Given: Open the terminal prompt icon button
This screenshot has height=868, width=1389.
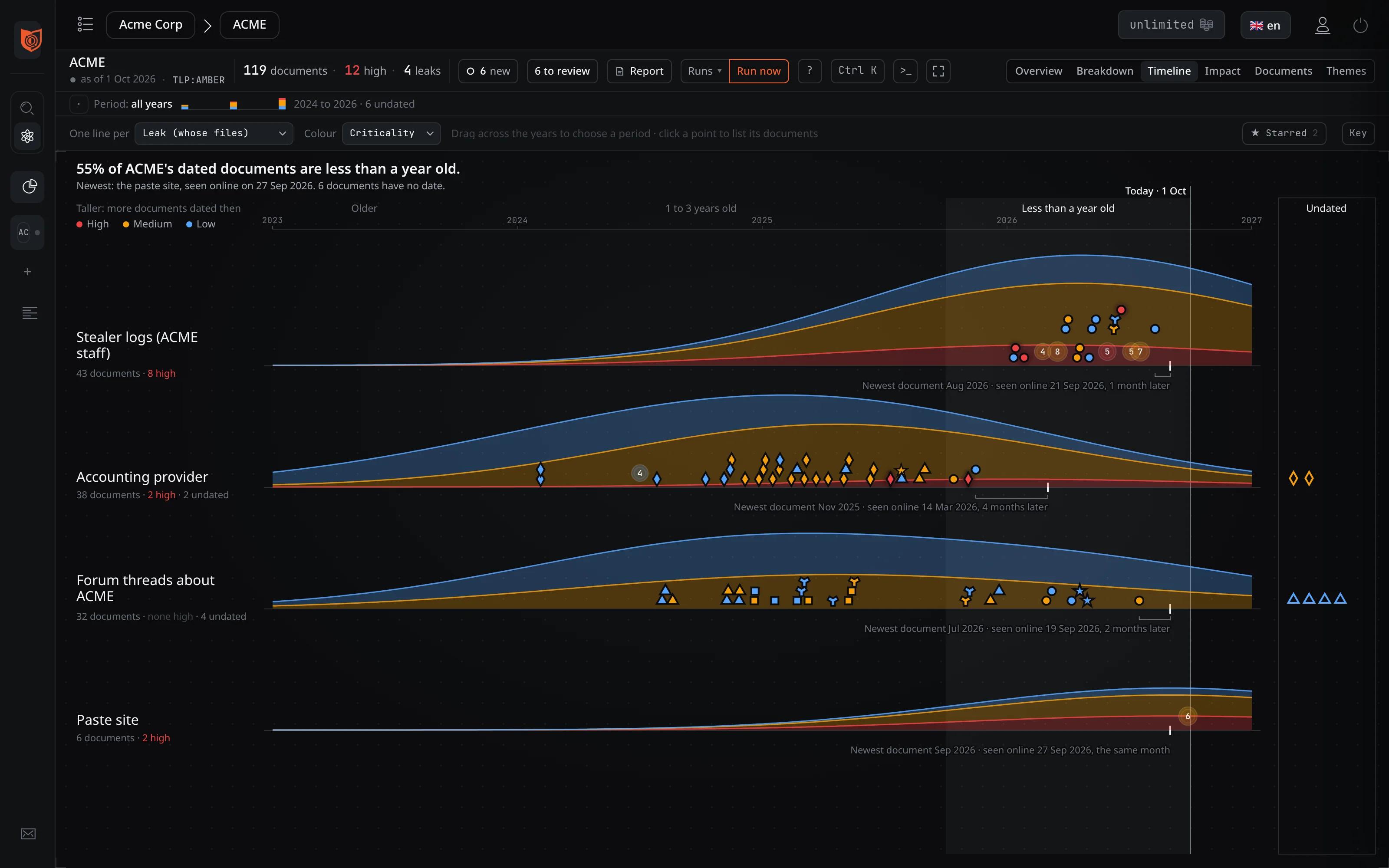Looking at the screenshot, I should [x=905, y=71].
